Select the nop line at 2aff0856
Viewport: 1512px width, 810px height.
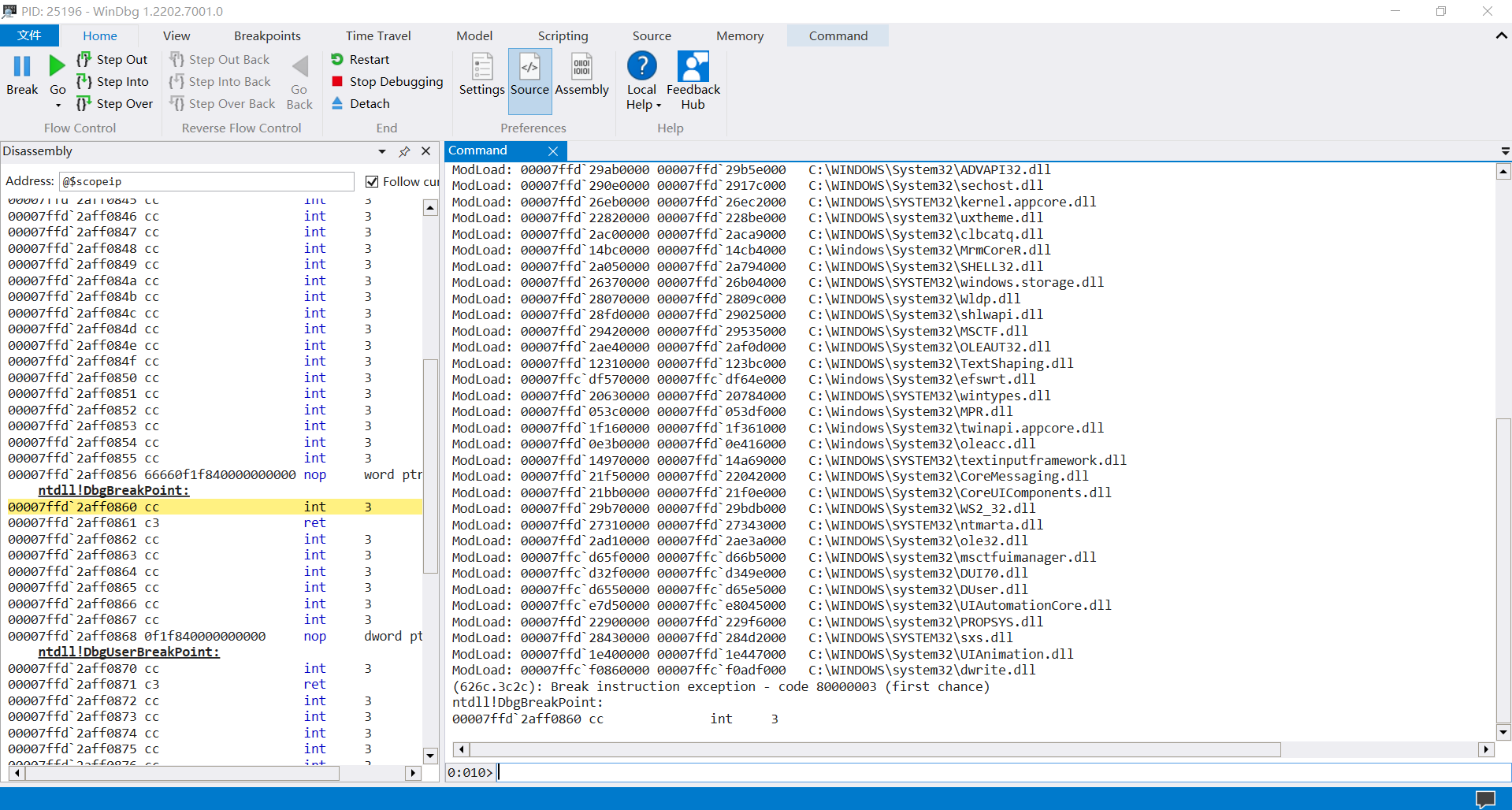click(x=214, y=474)
